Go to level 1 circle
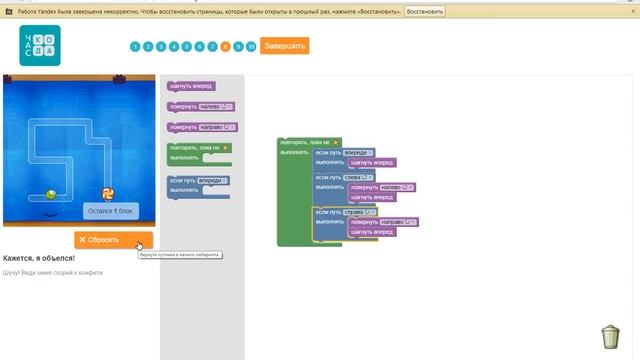 (135, 47)
